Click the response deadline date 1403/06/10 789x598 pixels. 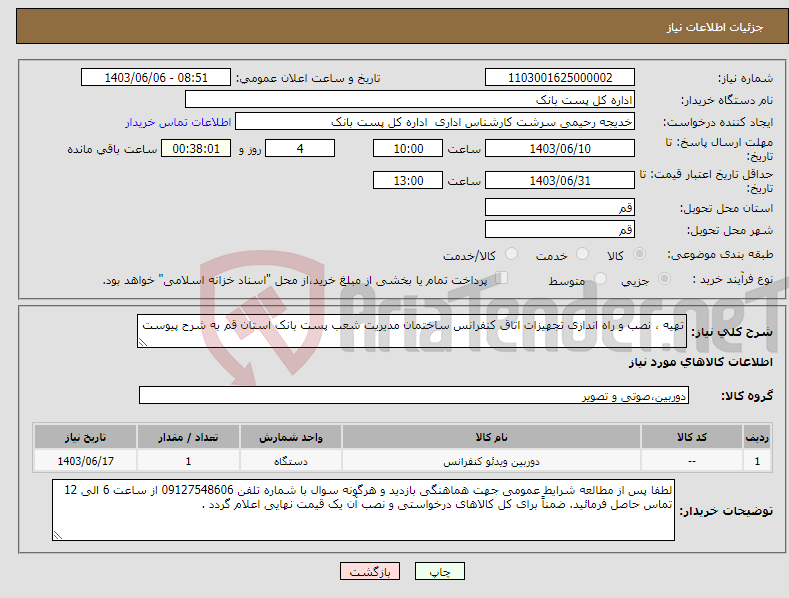[x=560, y=148]
